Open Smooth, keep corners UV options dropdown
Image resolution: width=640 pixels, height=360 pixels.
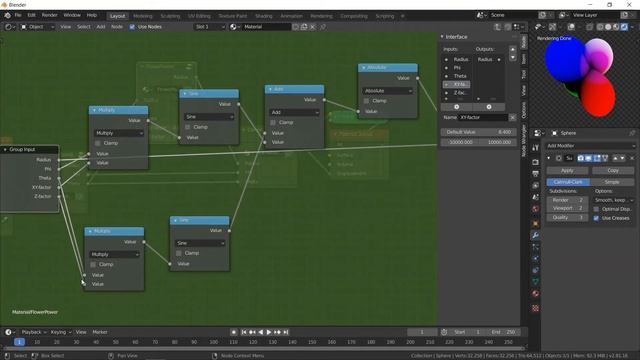614,200
